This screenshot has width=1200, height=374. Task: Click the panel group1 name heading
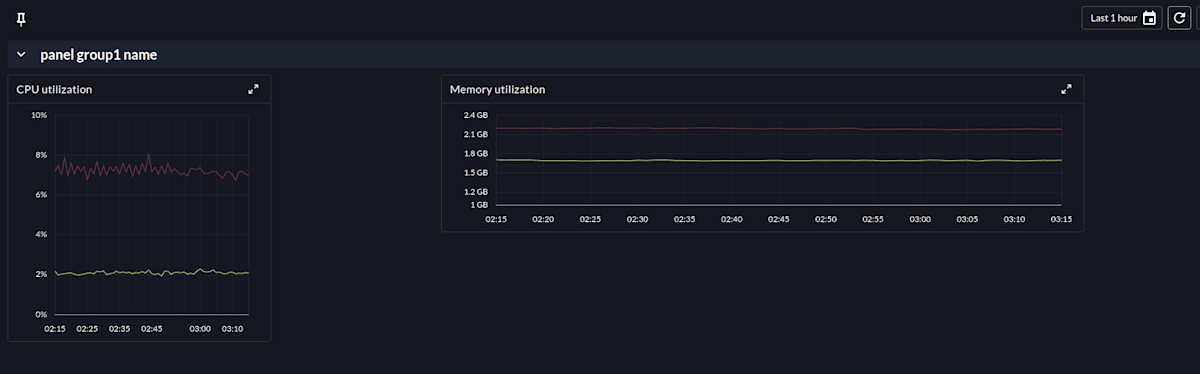(98, 55)
